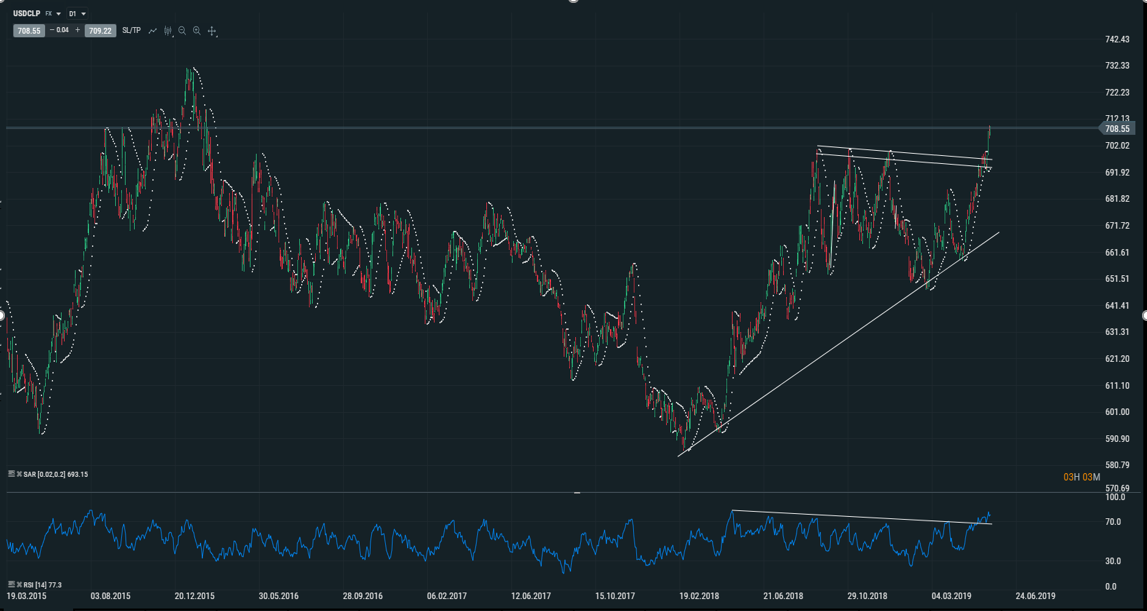Image resolution: width=1147 pixels, height=611 pixels.
Task: Click the 708.55 sell price button
Action: pyautogui.click(x=28, y=31)
